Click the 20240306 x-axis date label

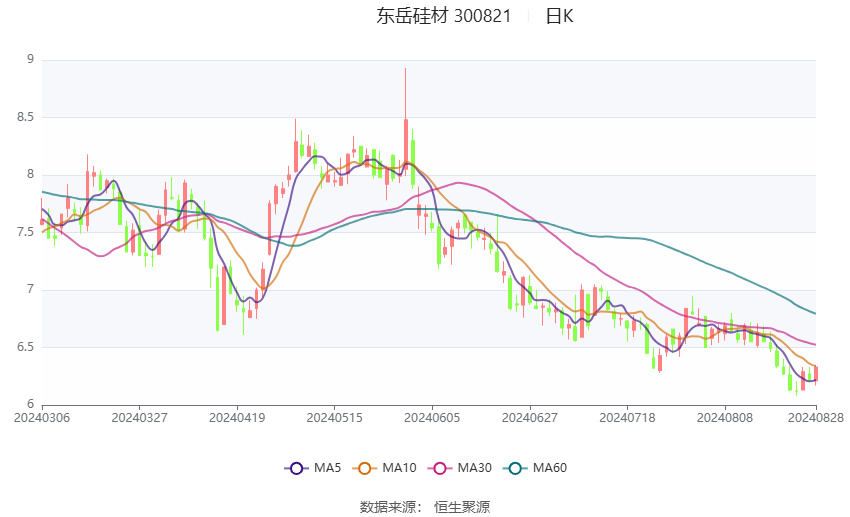[42, 418]
